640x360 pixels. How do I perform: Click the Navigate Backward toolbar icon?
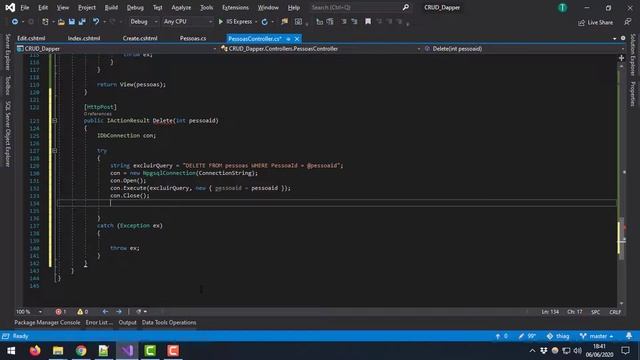point(15,22)
